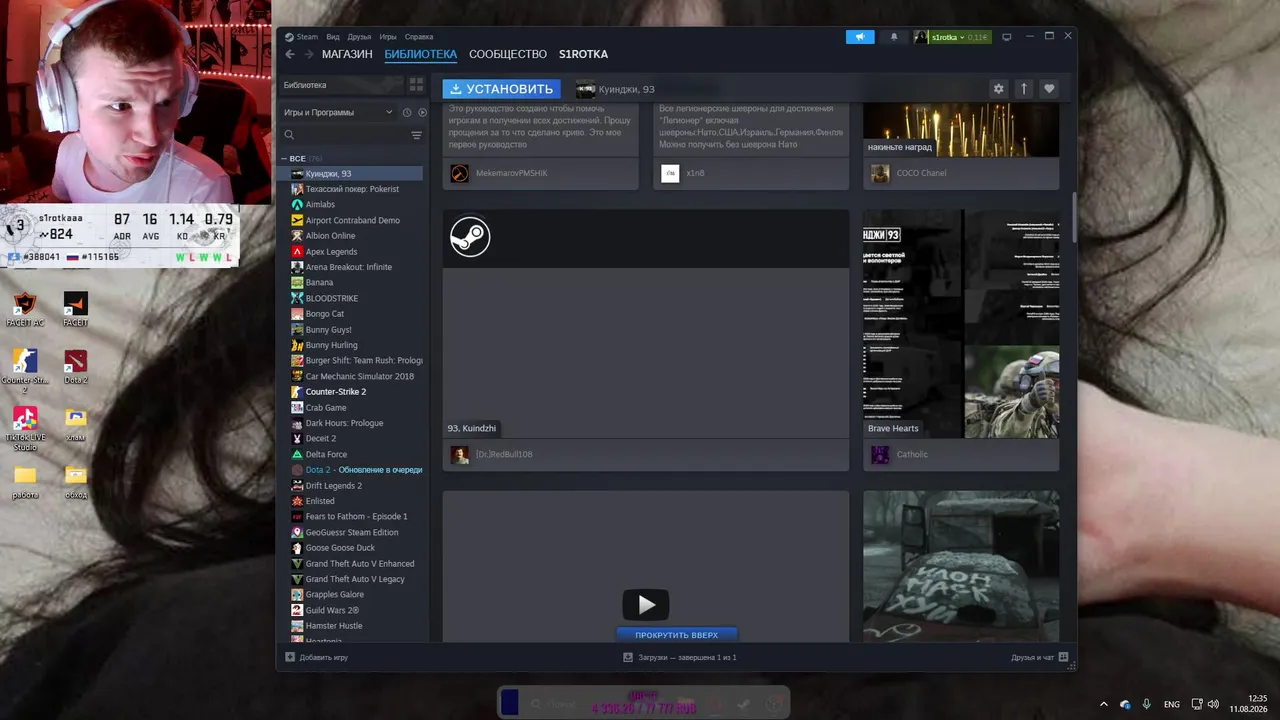Open the Игры menu

click(388, 37)
